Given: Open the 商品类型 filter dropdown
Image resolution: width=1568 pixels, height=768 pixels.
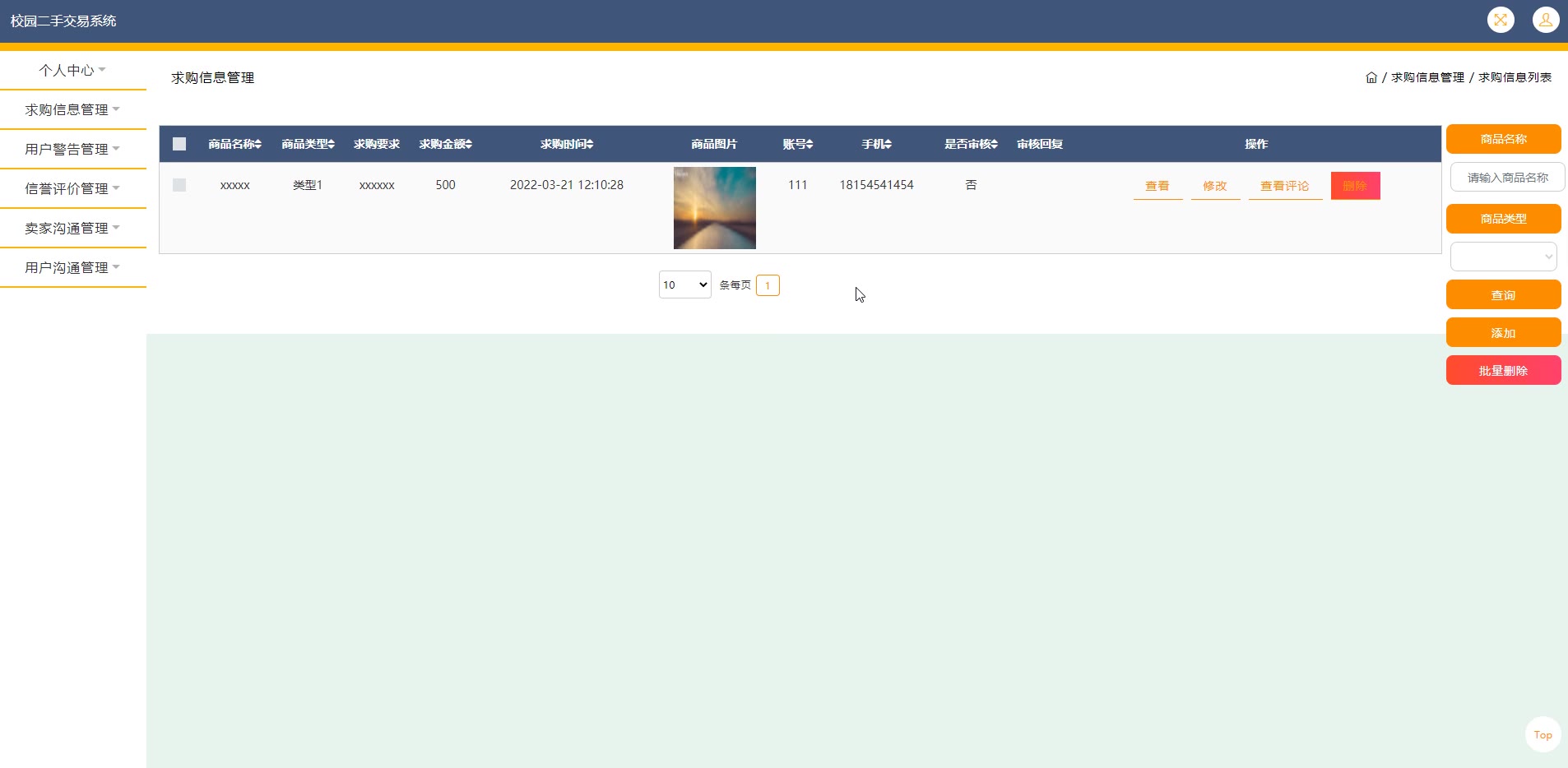Looking at the screenshot, I should [1503, 257].
